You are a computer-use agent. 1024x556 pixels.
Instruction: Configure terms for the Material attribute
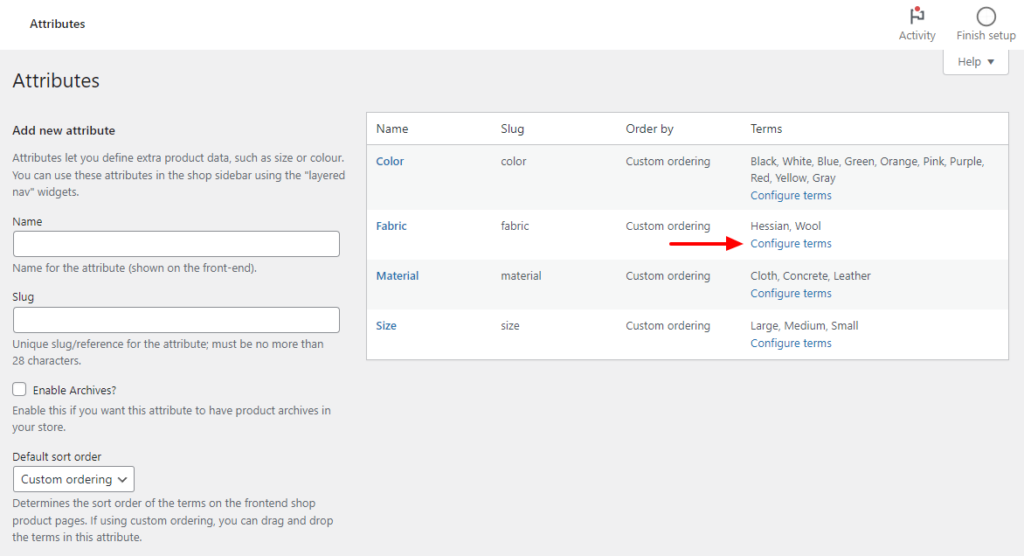tap(791, 293)
